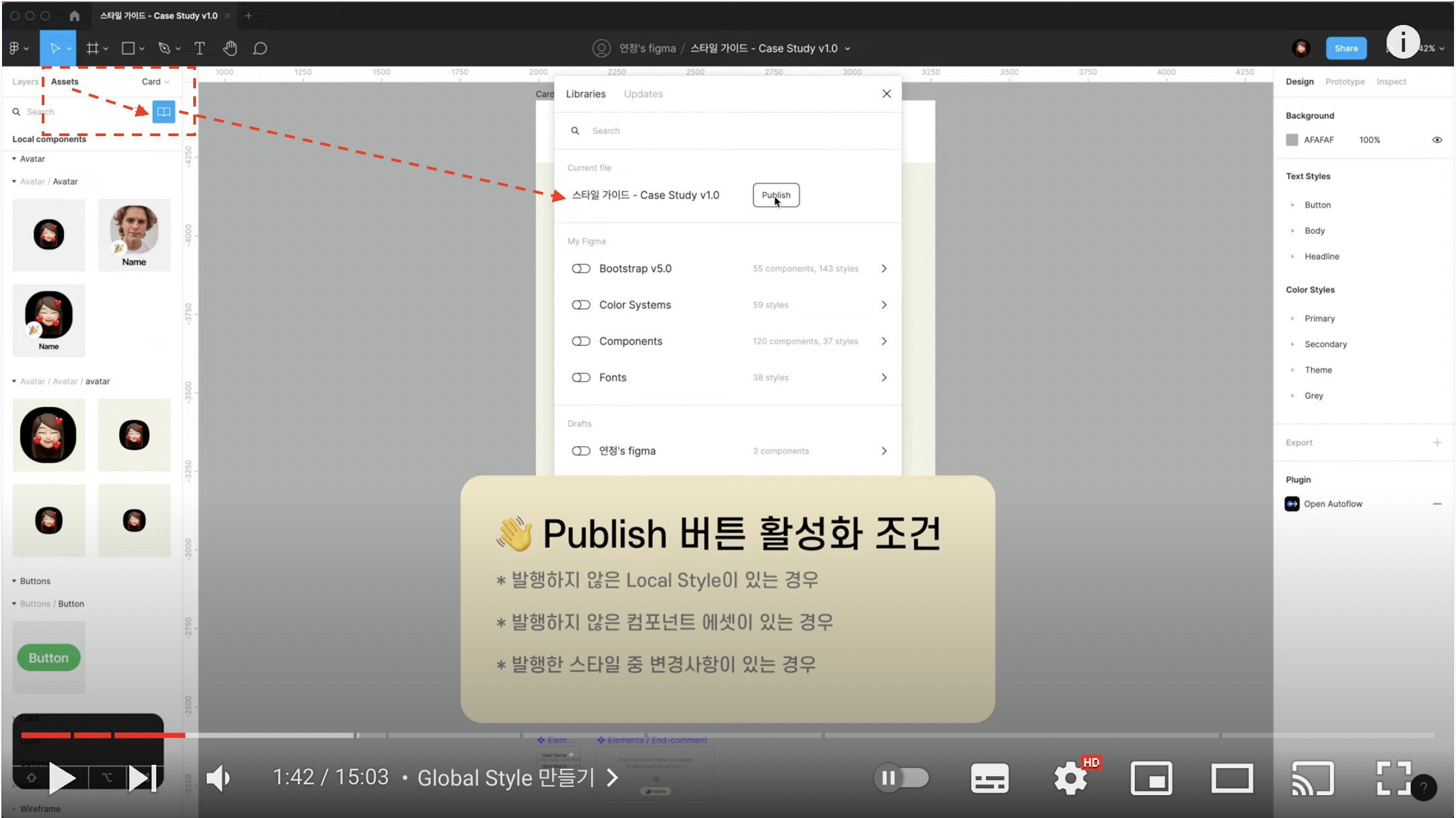Image resolution: width=1456 pixels, height=818 pixels.
Task: Enable the Fonts library toggle
Action: click(x=581, y=378)
